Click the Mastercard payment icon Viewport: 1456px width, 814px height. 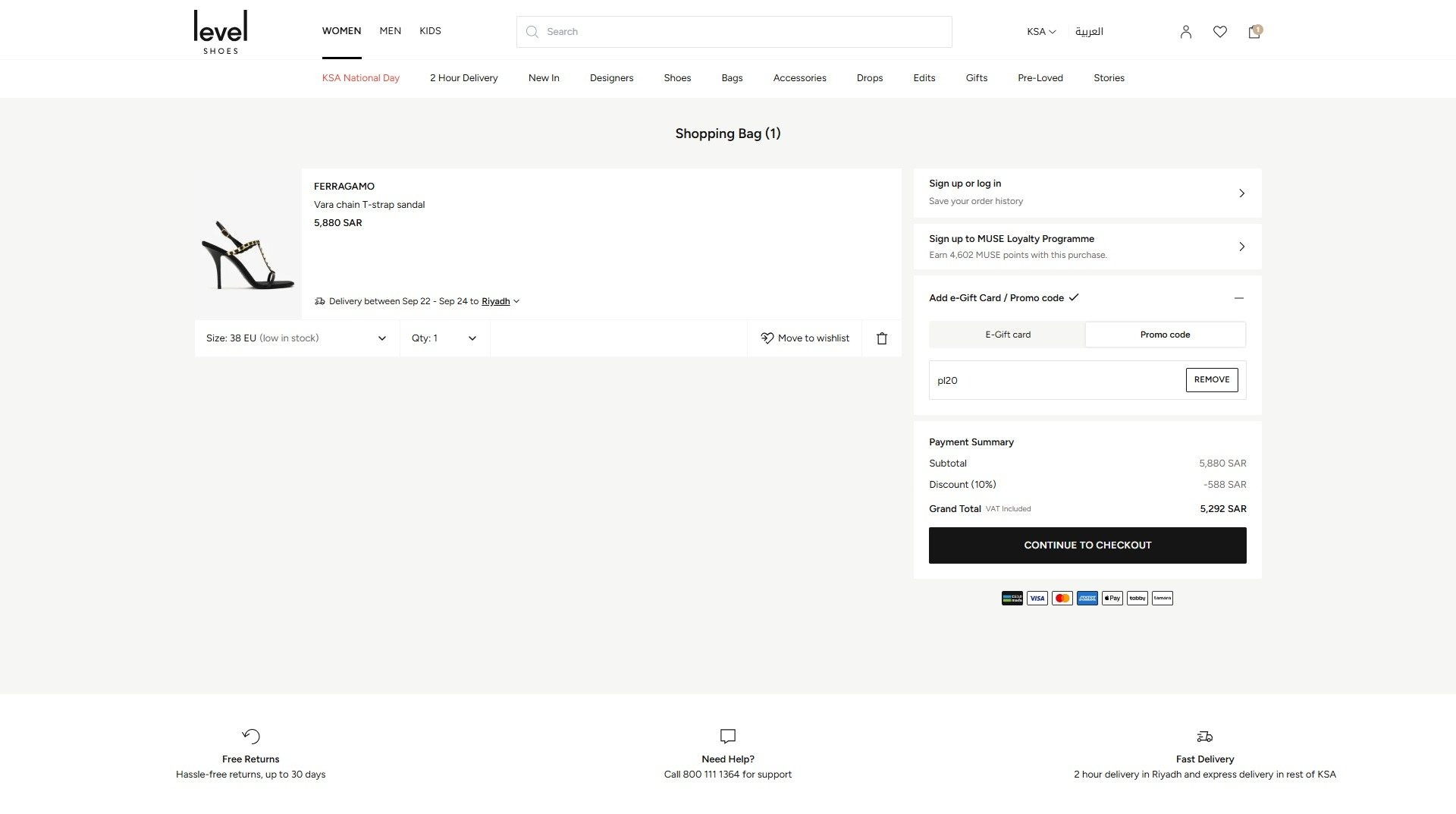[x=1062, y=599]
